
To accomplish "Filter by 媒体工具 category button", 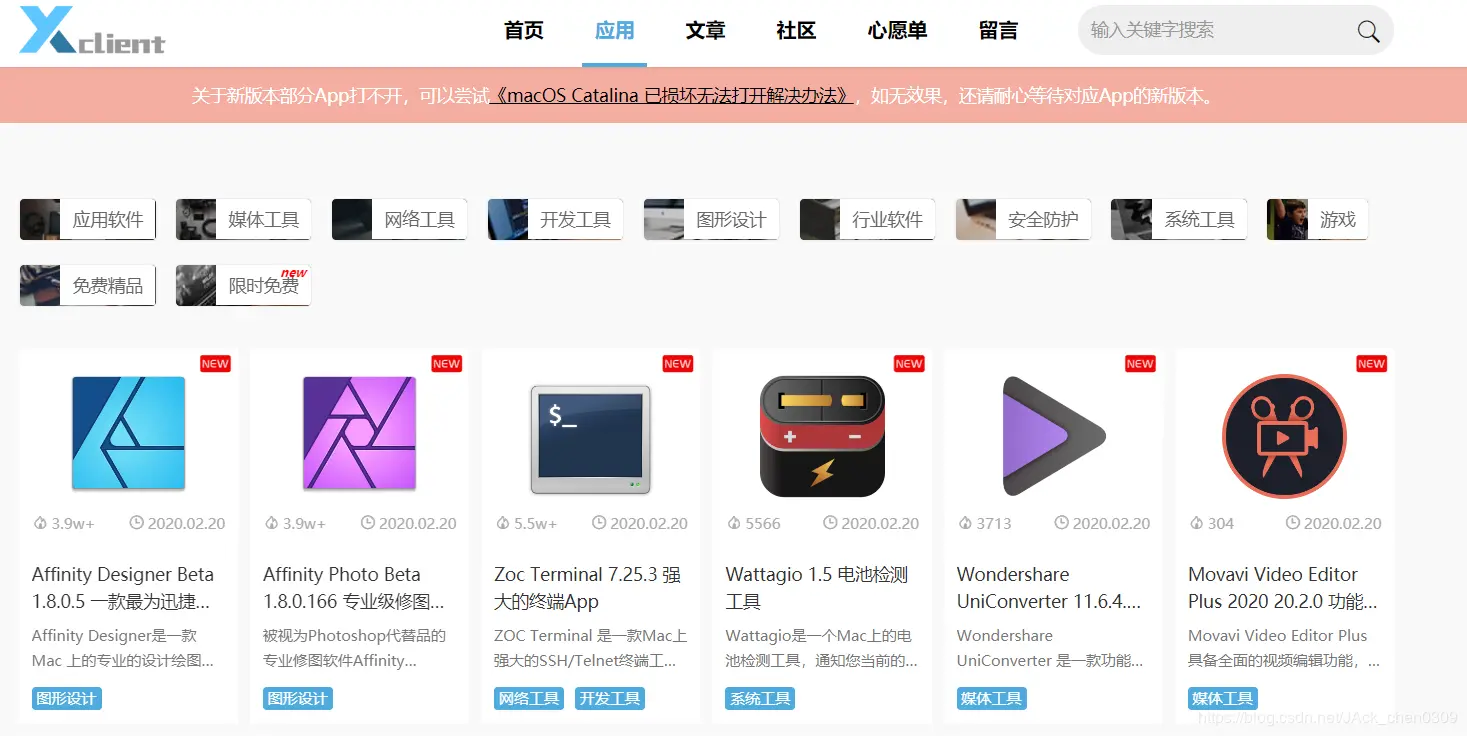I will click(243, 219).
